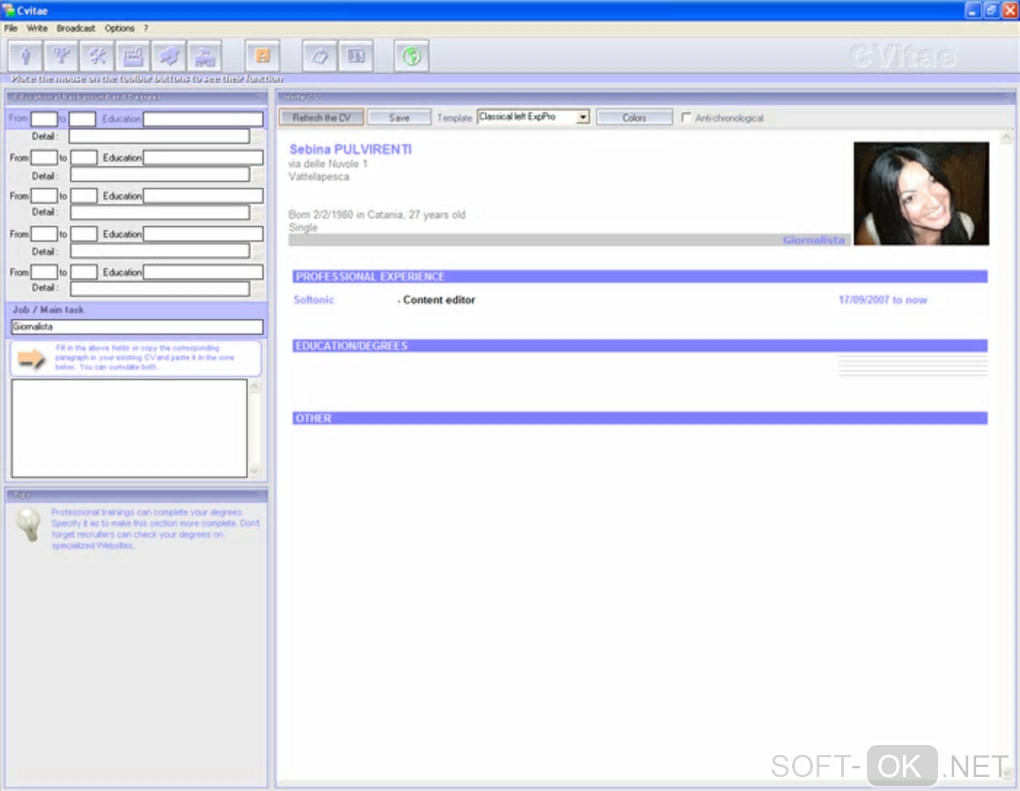
Task: Click the orange arrow paste icon
Action: [31, 358]
